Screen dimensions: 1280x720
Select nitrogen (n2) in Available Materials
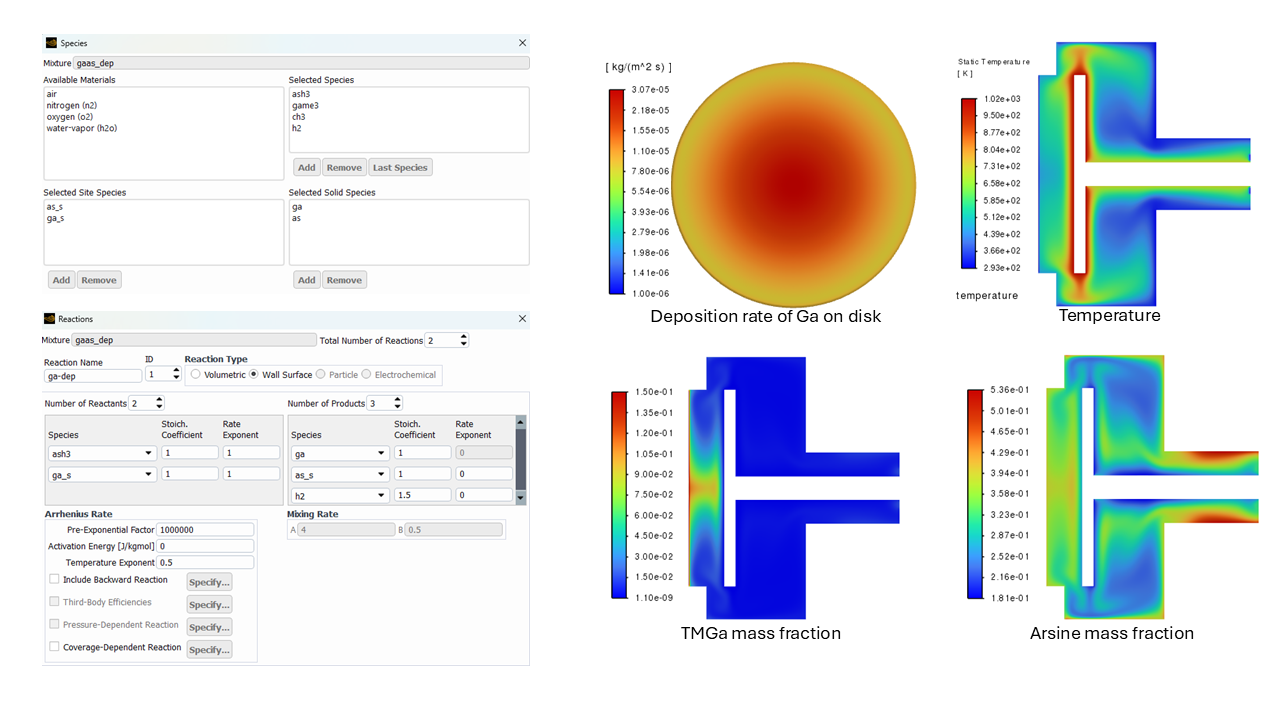pyautogui.click(x=71, y=105)
